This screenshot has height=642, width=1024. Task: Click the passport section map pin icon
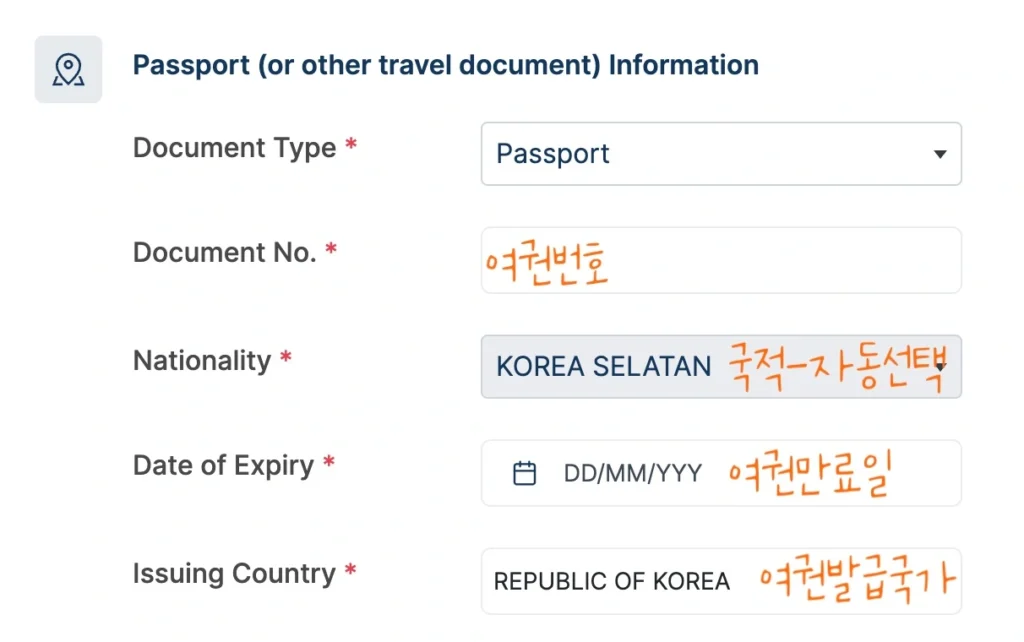click(x=68, y=69)
